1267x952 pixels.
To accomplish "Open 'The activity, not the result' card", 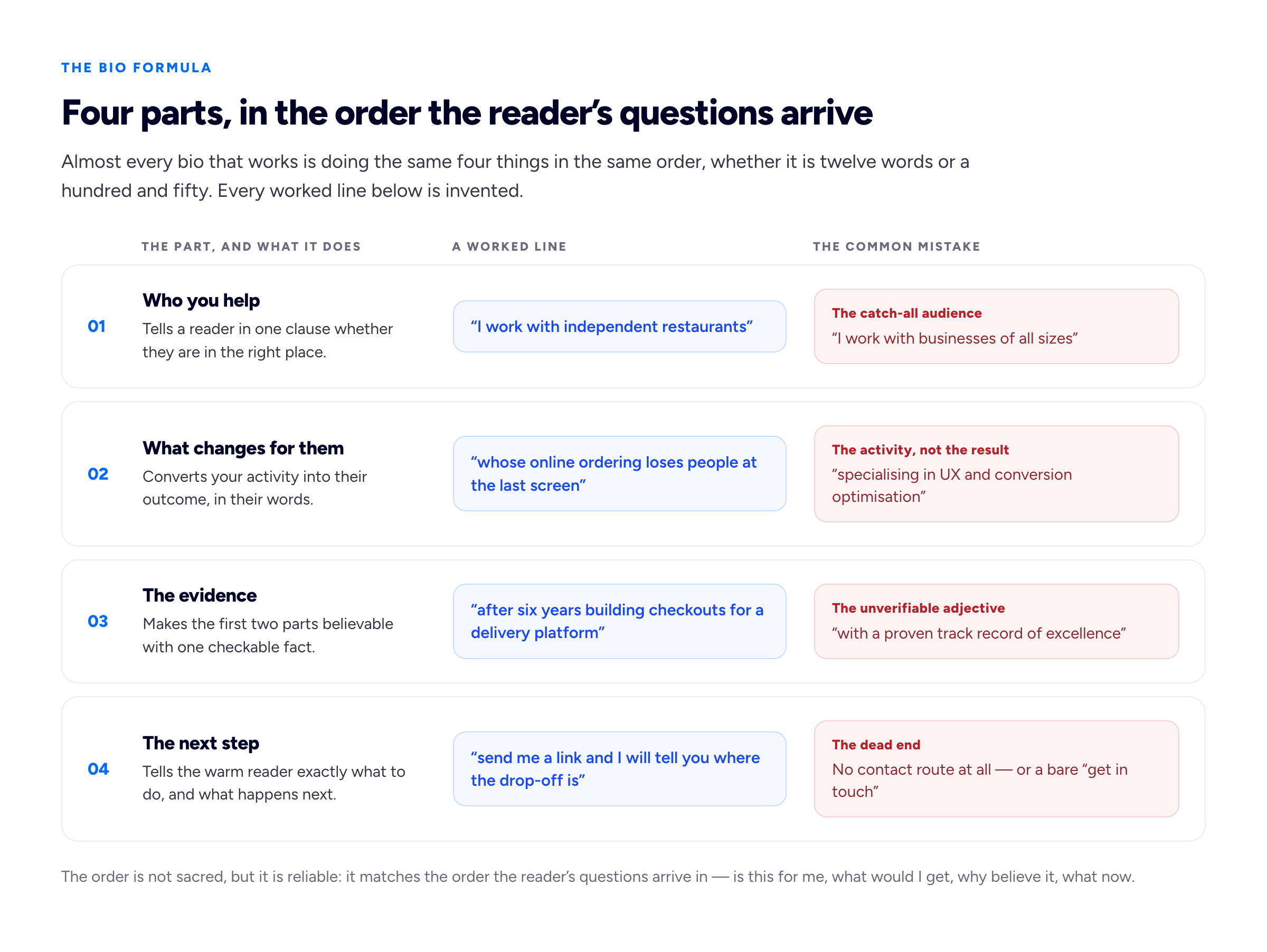I will (x=996, y=473).
